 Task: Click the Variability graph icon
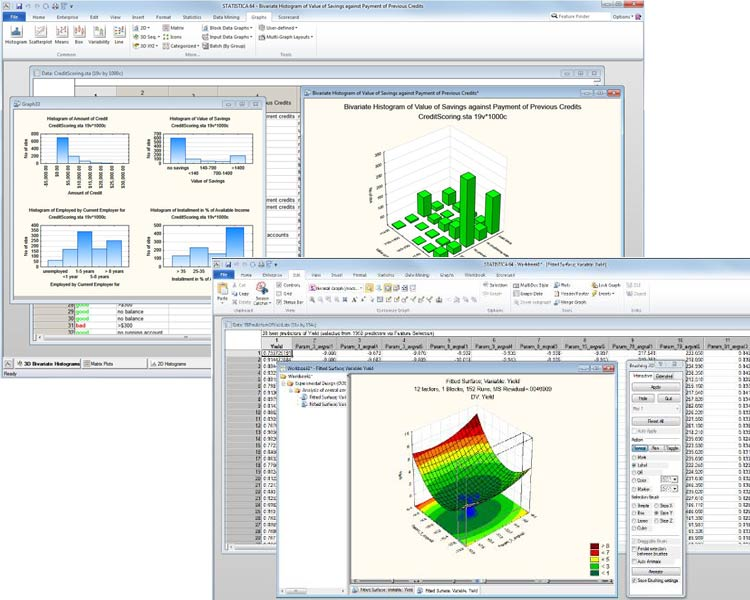(x=99, y=32)
